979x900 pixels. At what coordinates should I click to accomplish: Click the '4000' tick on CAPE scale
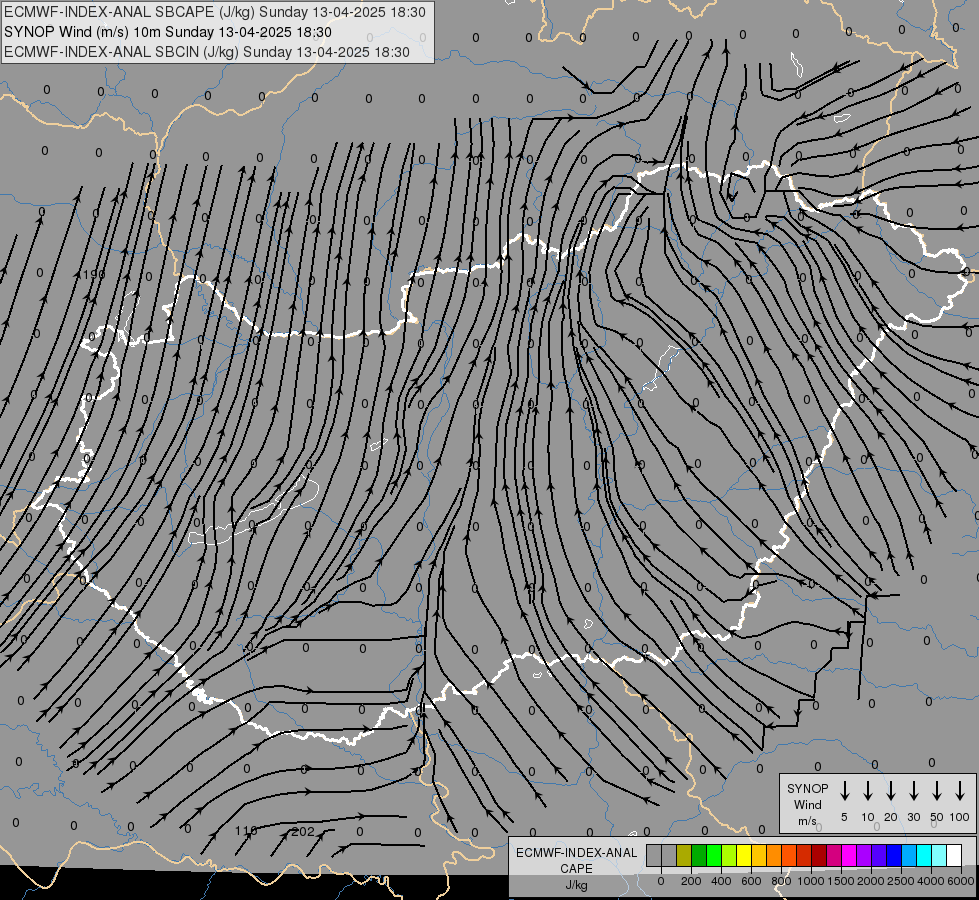click(931, 881)
